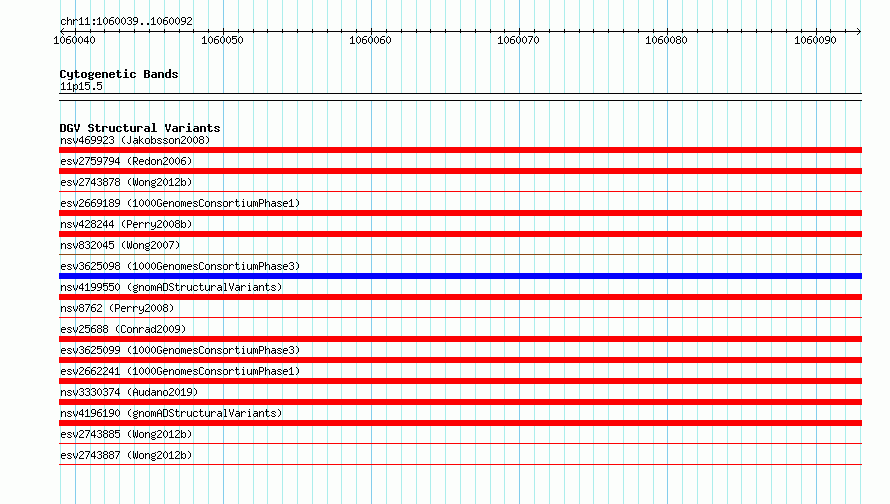890x504 pixels.
Task: Click ruler position label 1060070
Action: coord(518,40)
